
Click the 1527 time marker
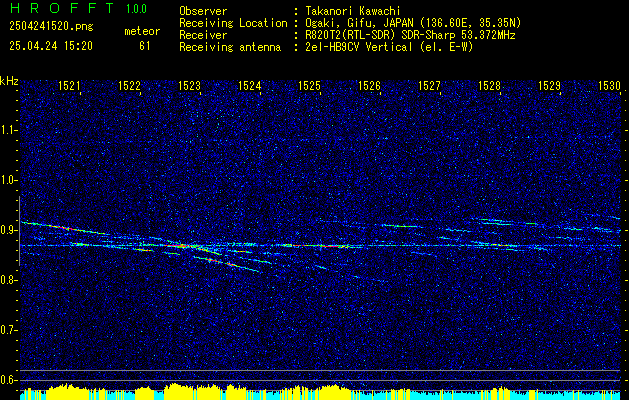pos(429,86)
